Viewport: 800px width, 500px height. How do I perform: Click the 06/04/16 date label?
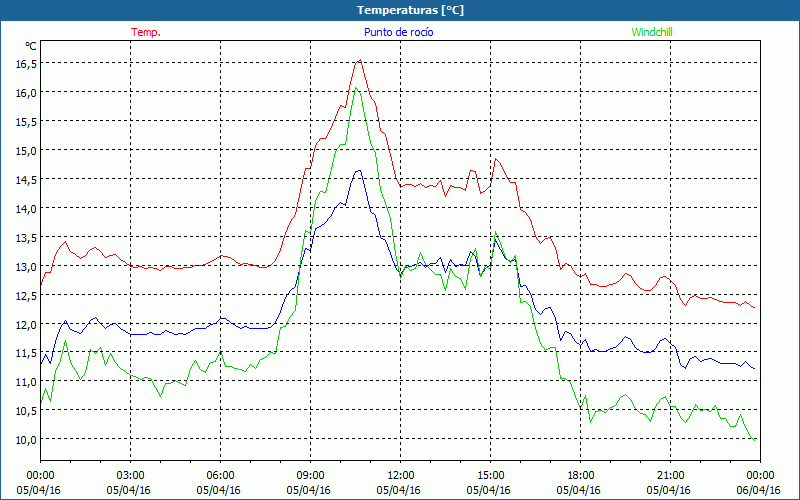click(x=758, y=490)
